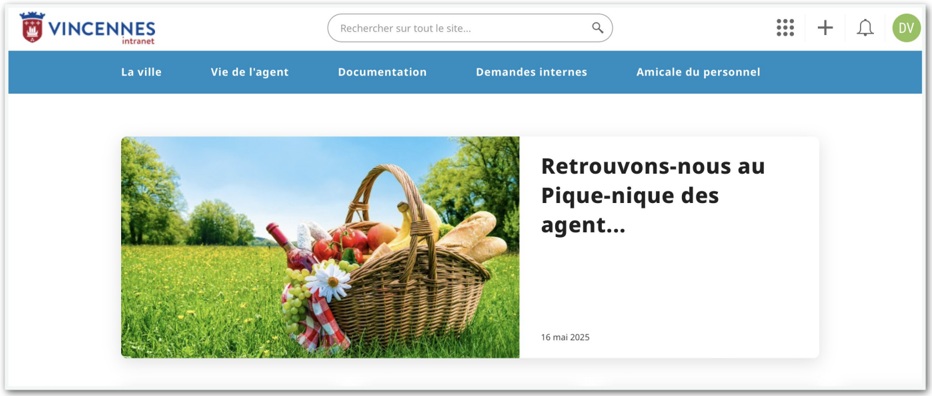Open the Amicale du personnel menu
The height and width of the screenshot is (396, 932).
pyautogui.click(x=698, y=72)
